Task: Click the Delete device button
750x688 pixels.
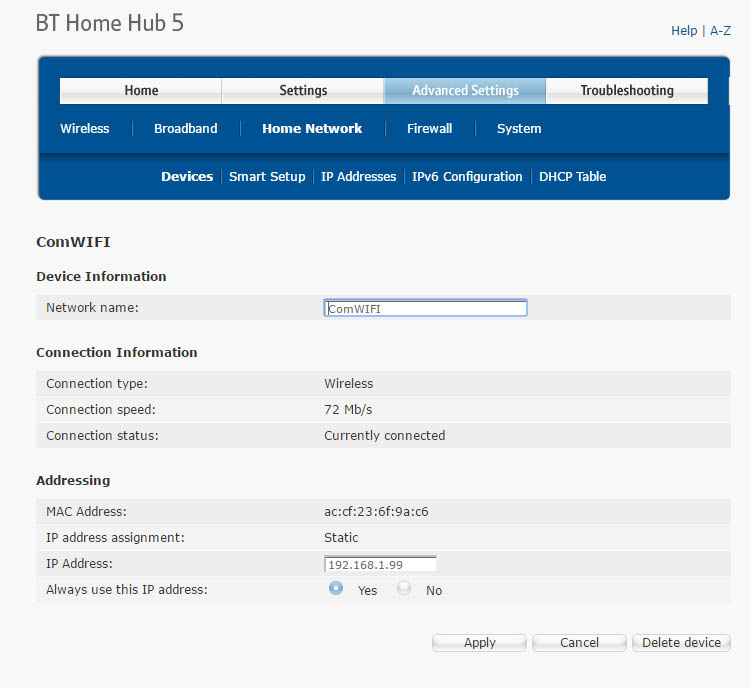Action: click(x=681, y=643)
